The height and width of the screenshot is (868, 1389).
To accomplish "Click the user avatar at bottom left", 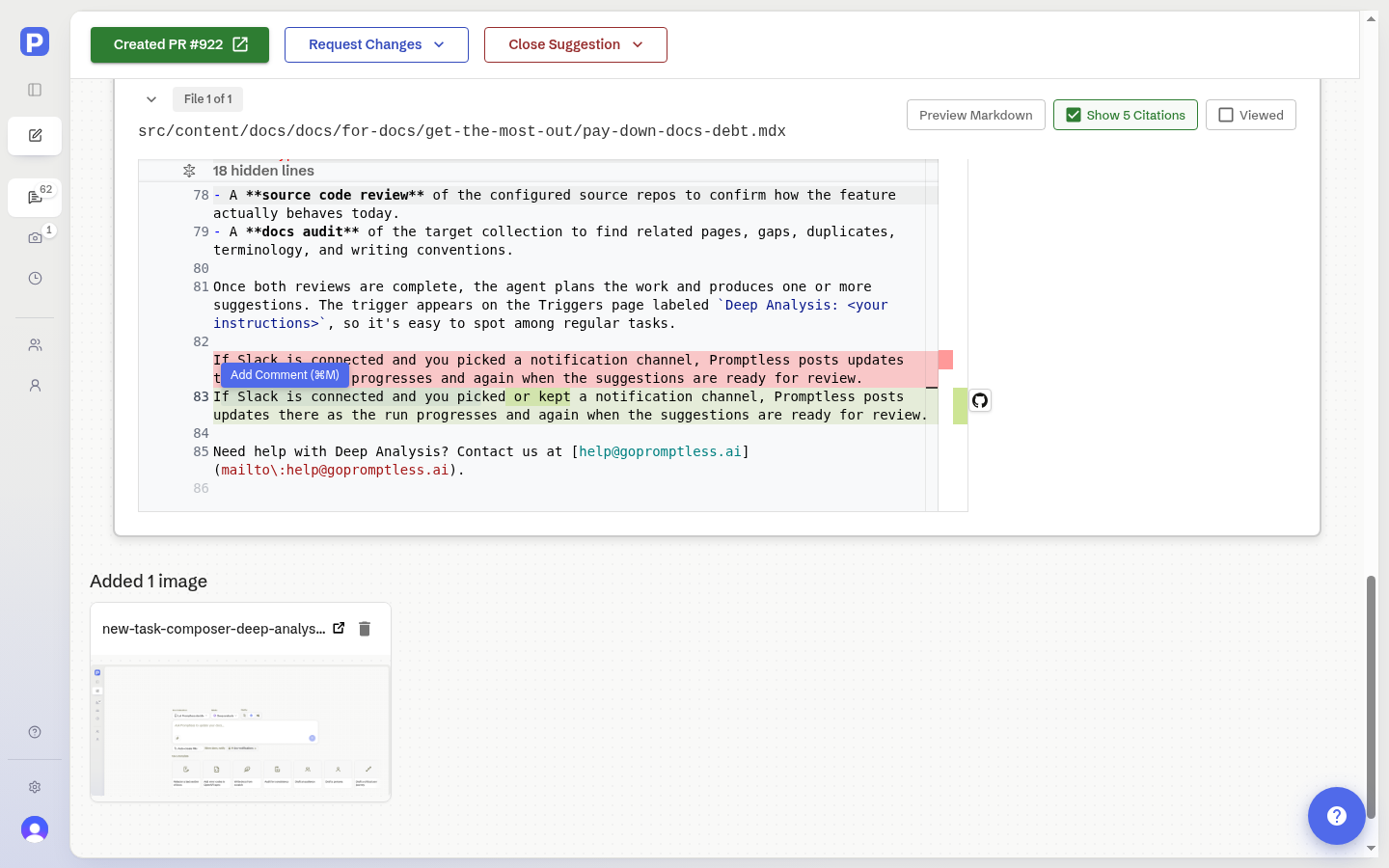I will pos(35,829).
